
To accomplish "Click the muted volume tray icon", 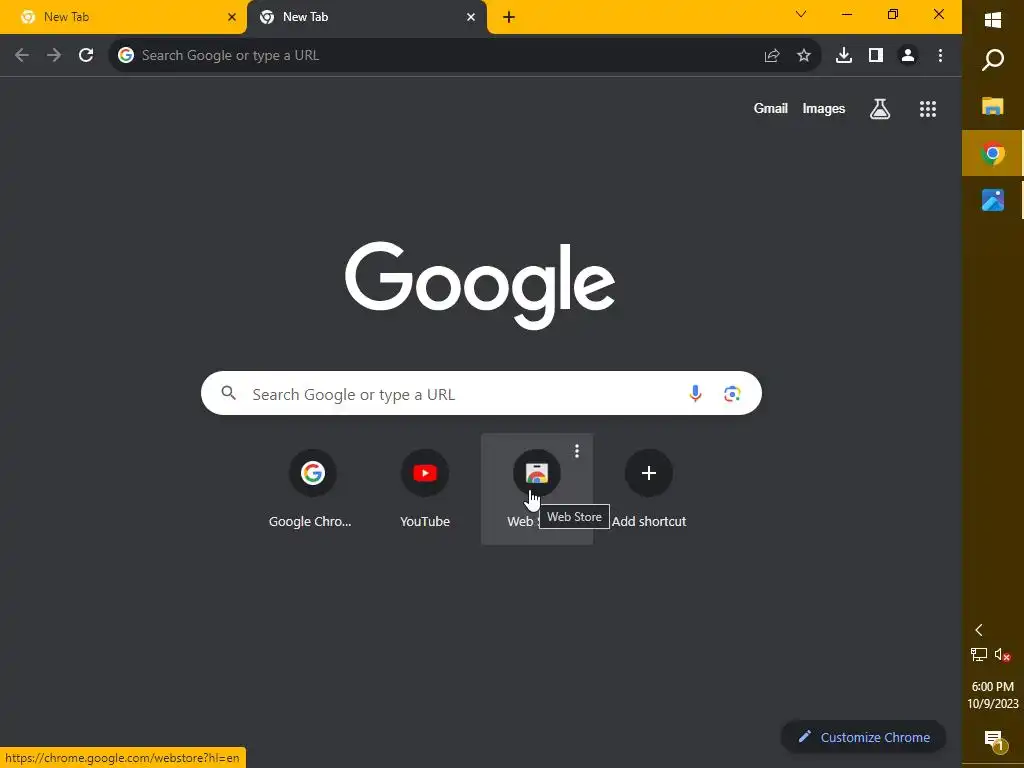I will pos(1002,654).
